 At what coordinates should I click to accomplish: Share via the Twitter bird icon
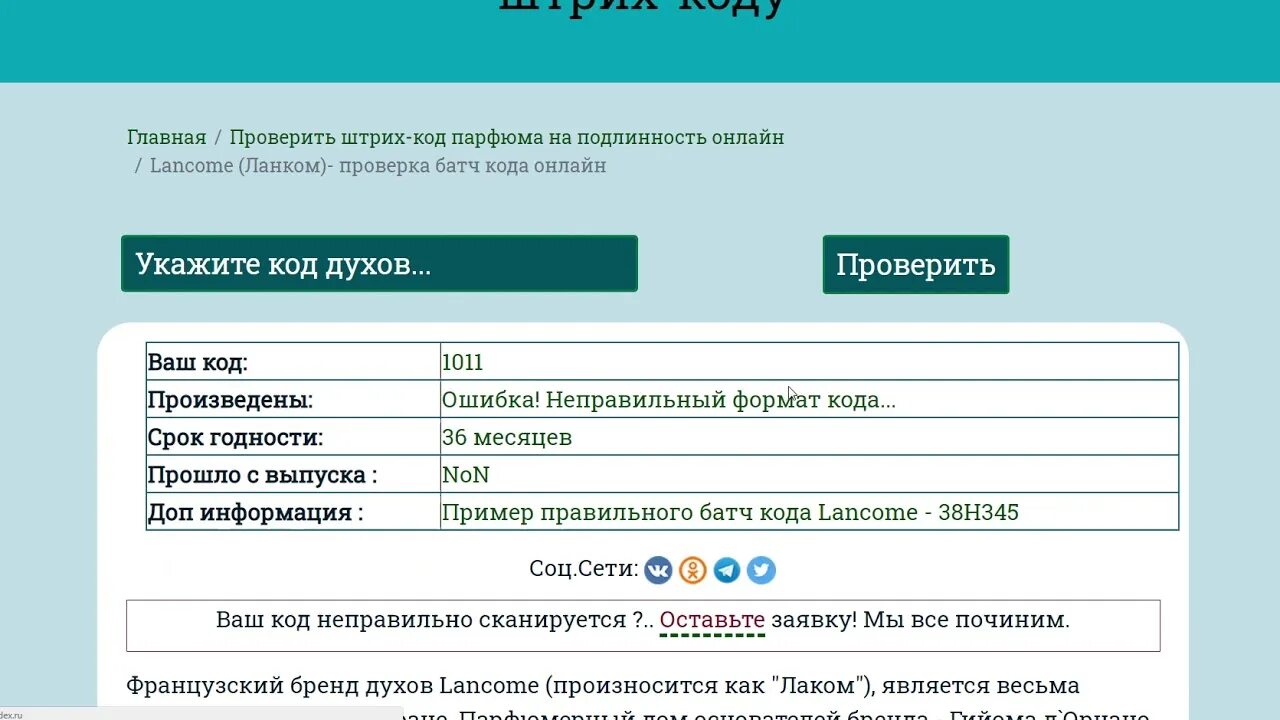[761, 570]
